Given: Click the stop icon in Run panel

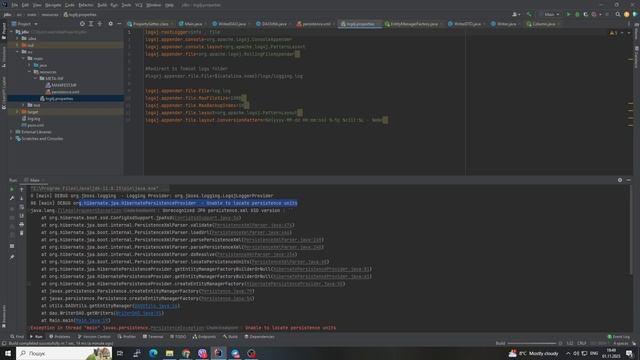Looking at the screenshot, I should point(12,208).
